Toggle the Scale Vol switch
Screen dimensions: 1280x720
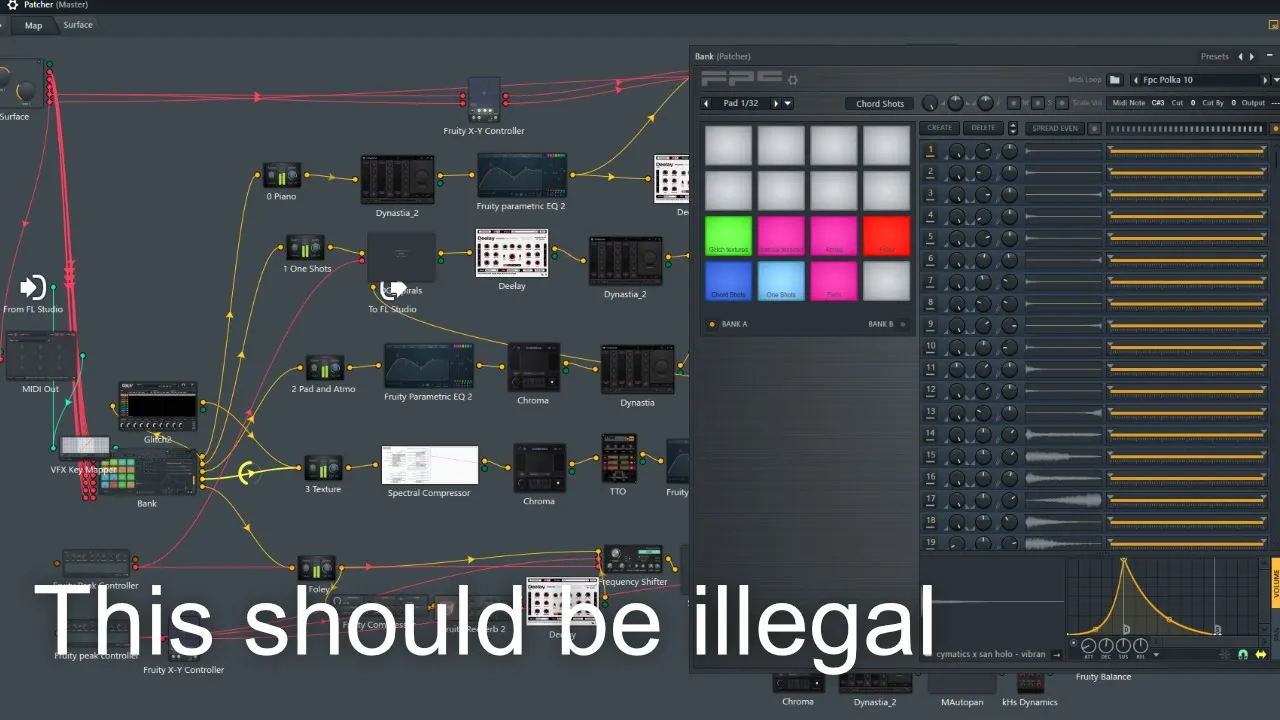pyautogui.click(x=1061, y=103)
